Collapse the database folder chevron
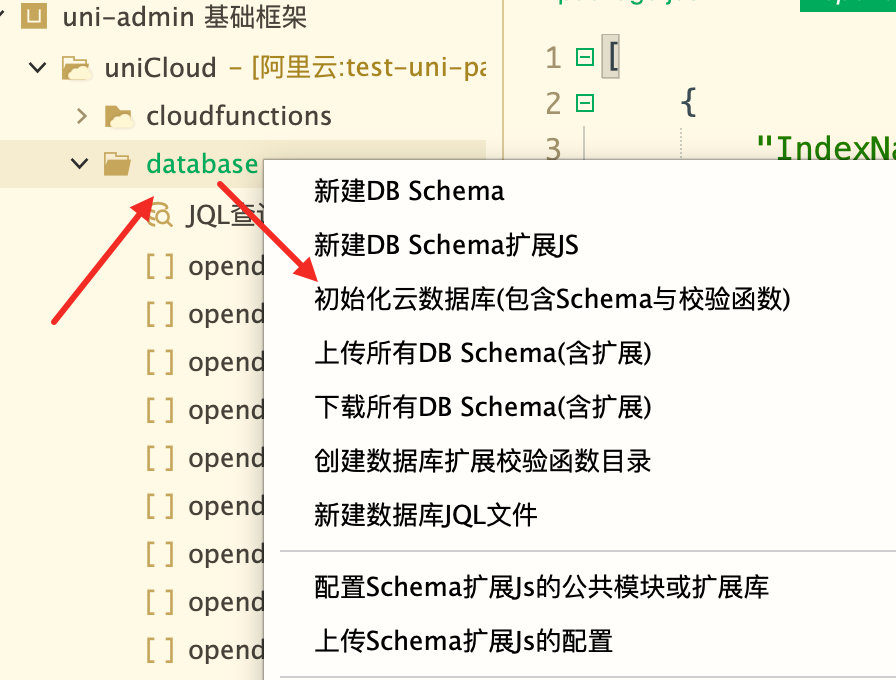This screenshot has width=896, height=680. tap(80, 164)
